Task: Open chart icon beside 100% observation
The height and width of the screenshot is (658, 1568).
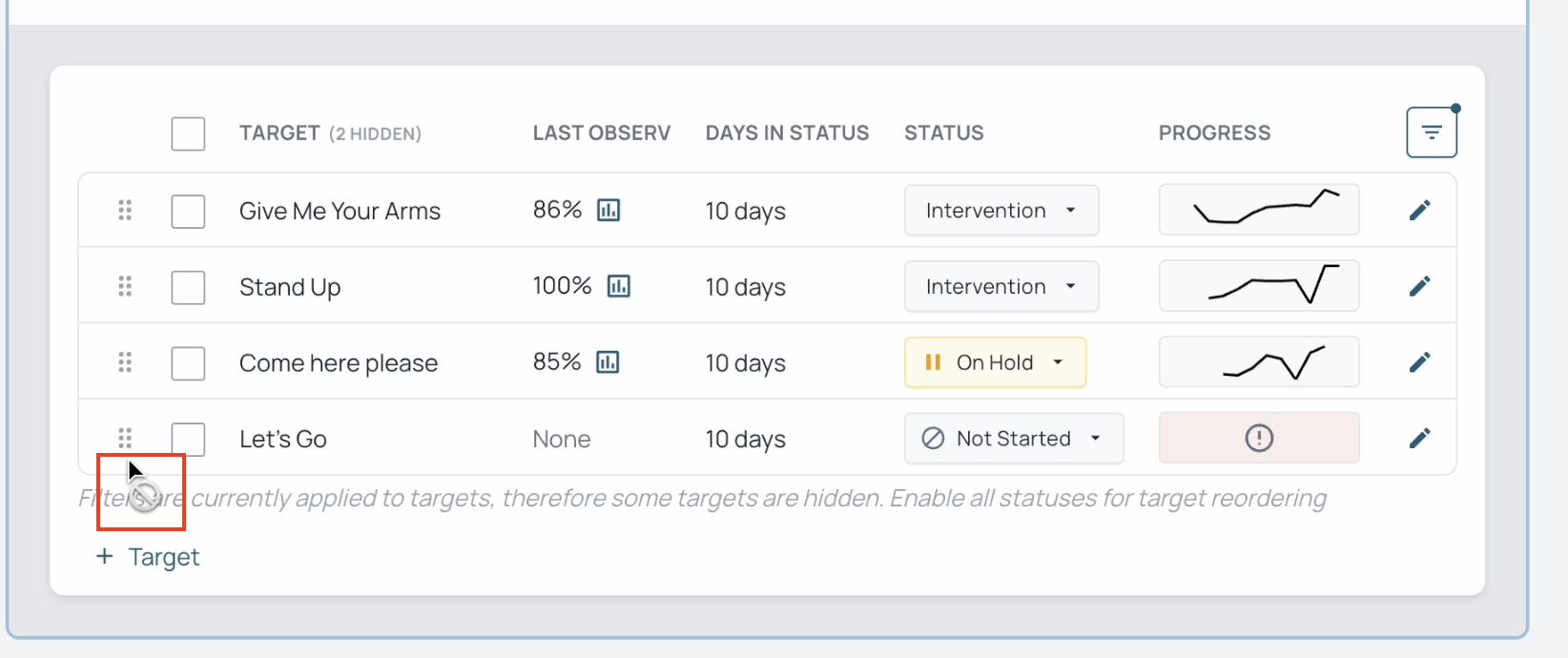Action: click(619, 286)
